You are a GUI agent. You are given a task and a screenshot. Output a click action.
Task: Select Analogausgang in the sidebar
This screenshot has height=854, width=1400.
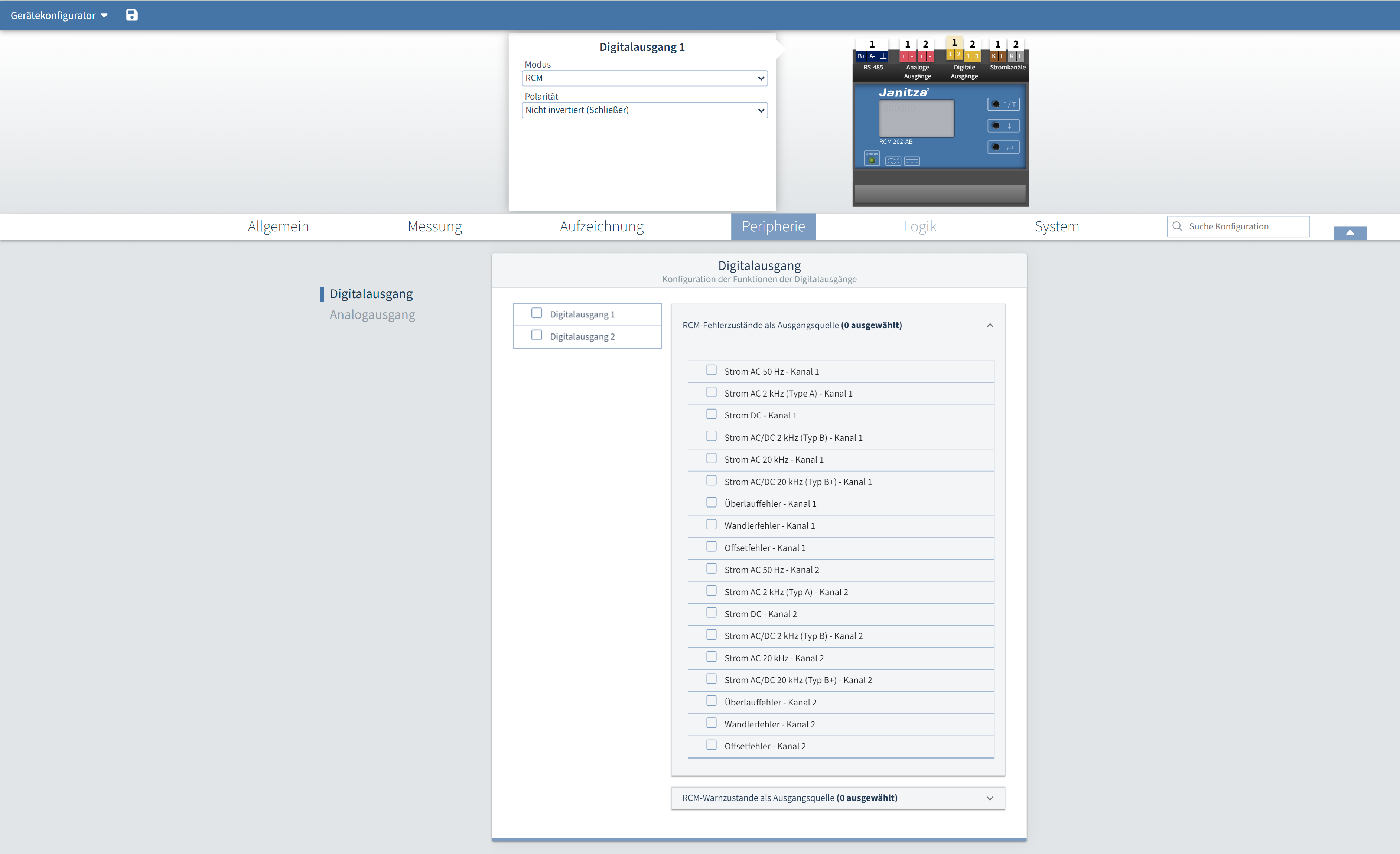[372, 315]
